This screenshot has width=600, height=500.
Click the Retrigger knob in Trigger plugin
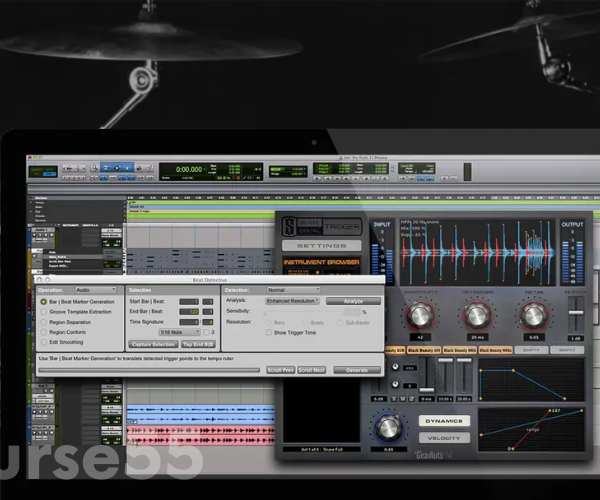pos(477,316)
